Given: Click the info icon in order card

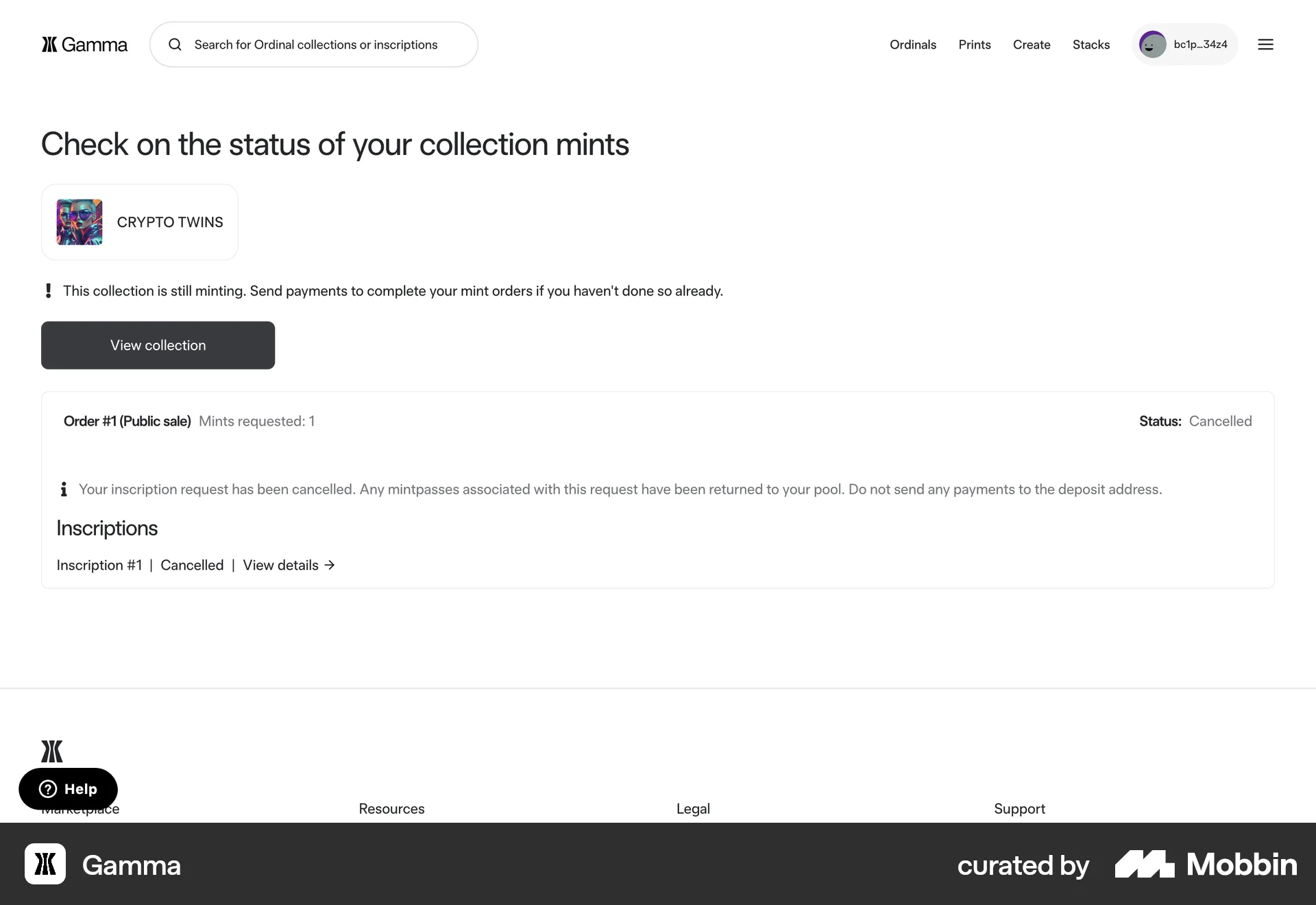Looking at the screenshot, I should tap(64, 489).
